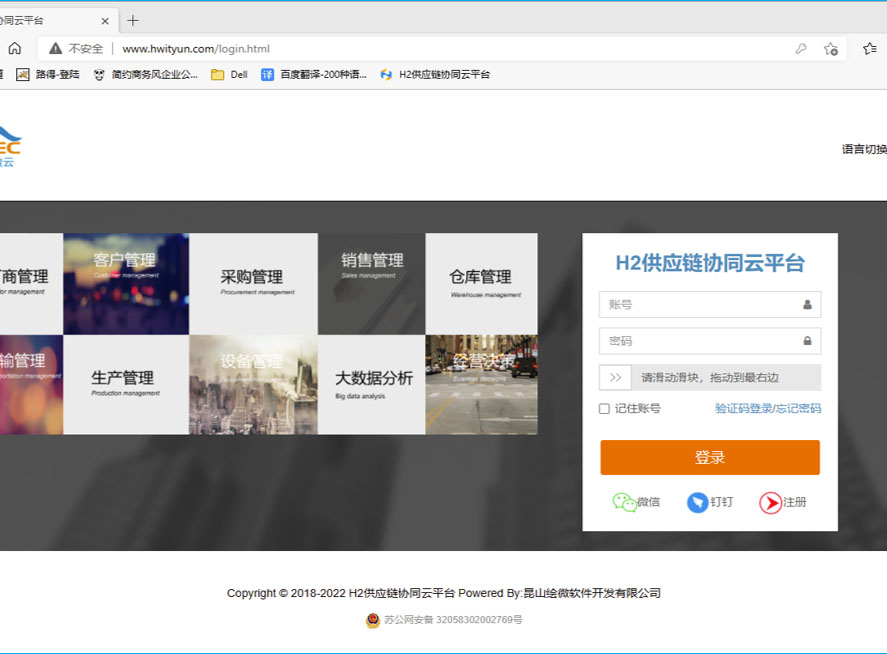Click the 采购管理 tile
This screenshot has height=654, width=887.
[253, 284]
